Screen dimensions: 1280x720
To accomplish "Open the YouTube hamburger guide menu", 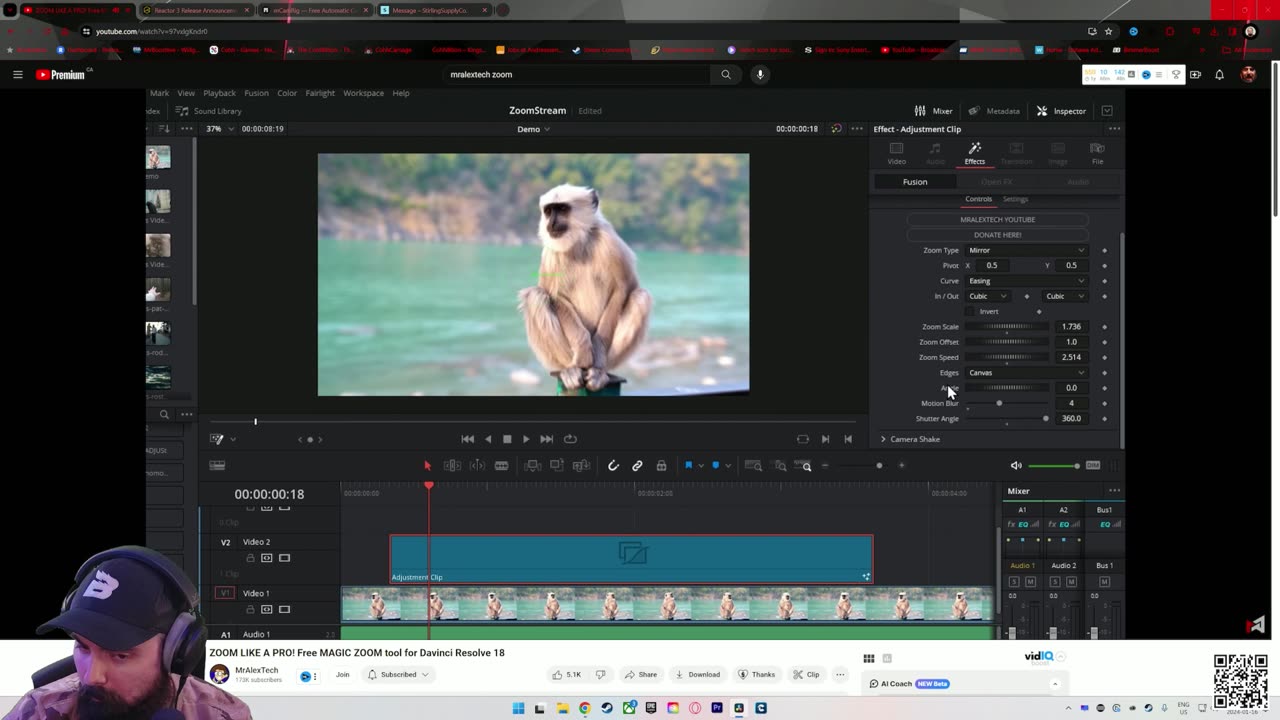I will tap(17, 74).
